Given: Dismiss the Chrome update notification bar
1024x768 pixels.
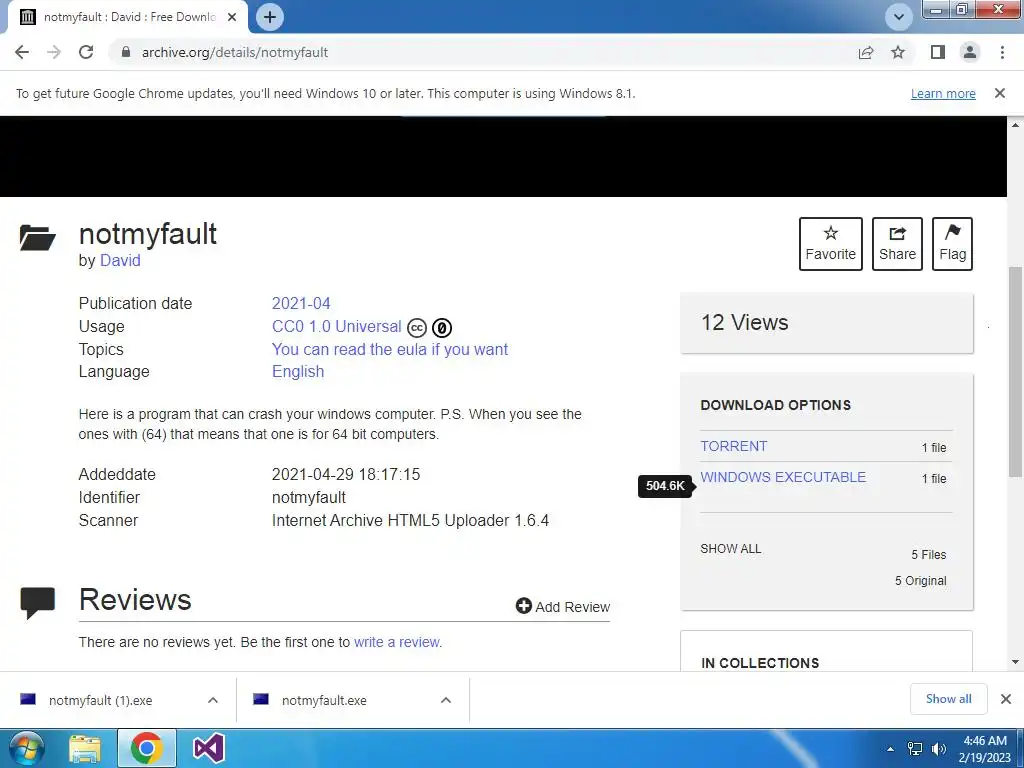Looking at the screenshot, I should (x=1000, y=93).
